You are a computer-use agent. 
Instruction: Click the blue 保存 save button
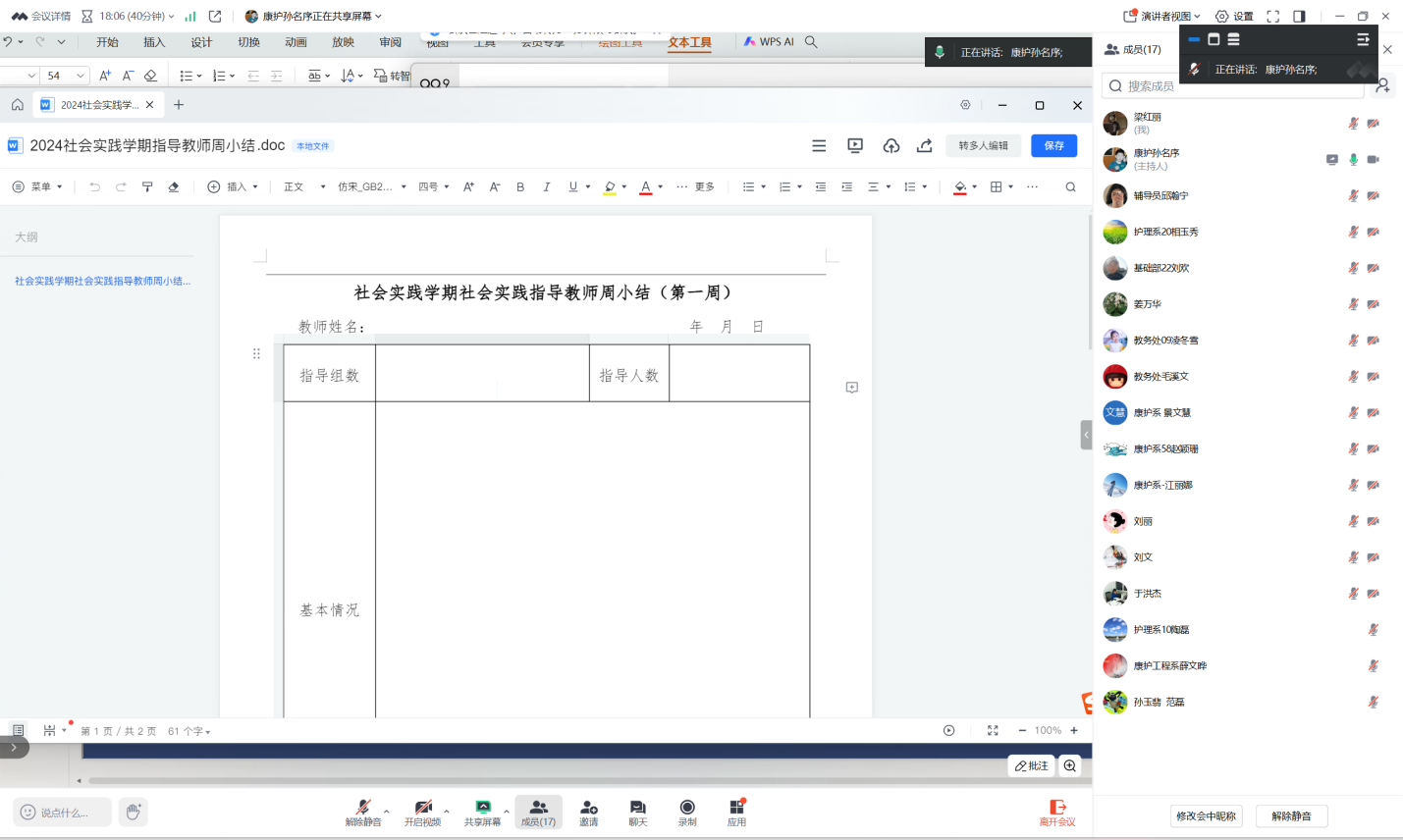(1053, 145)
